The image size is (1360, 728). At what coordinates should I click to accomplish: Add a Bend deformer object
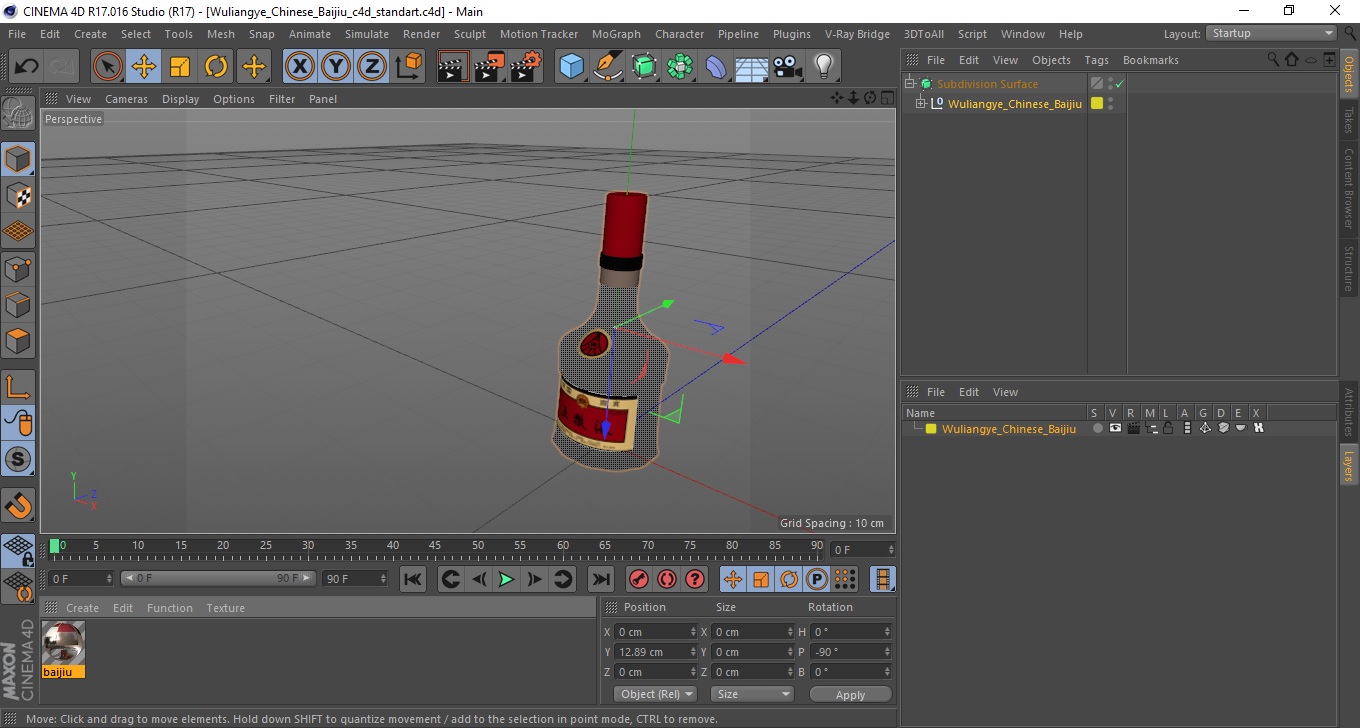716,67
